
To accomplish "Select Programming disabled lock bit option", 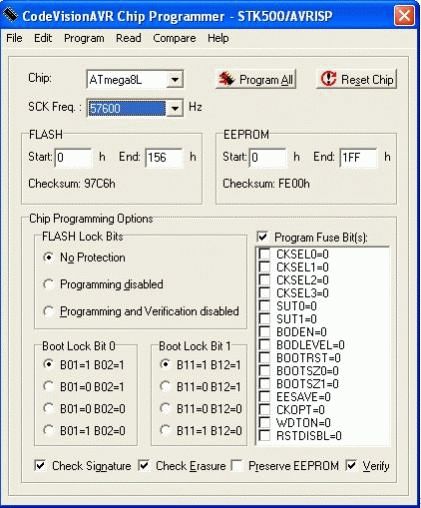I will click(49, 284).
